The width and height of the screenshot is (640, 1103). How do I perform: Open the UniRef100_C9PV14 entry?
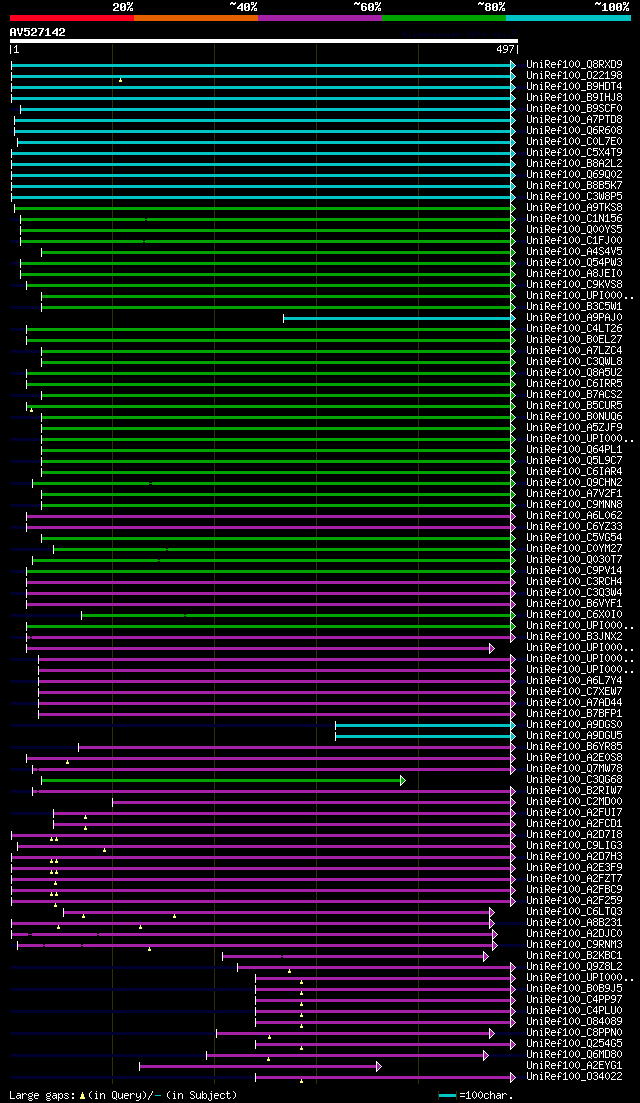pyautogui.click(x=574, y=570)
